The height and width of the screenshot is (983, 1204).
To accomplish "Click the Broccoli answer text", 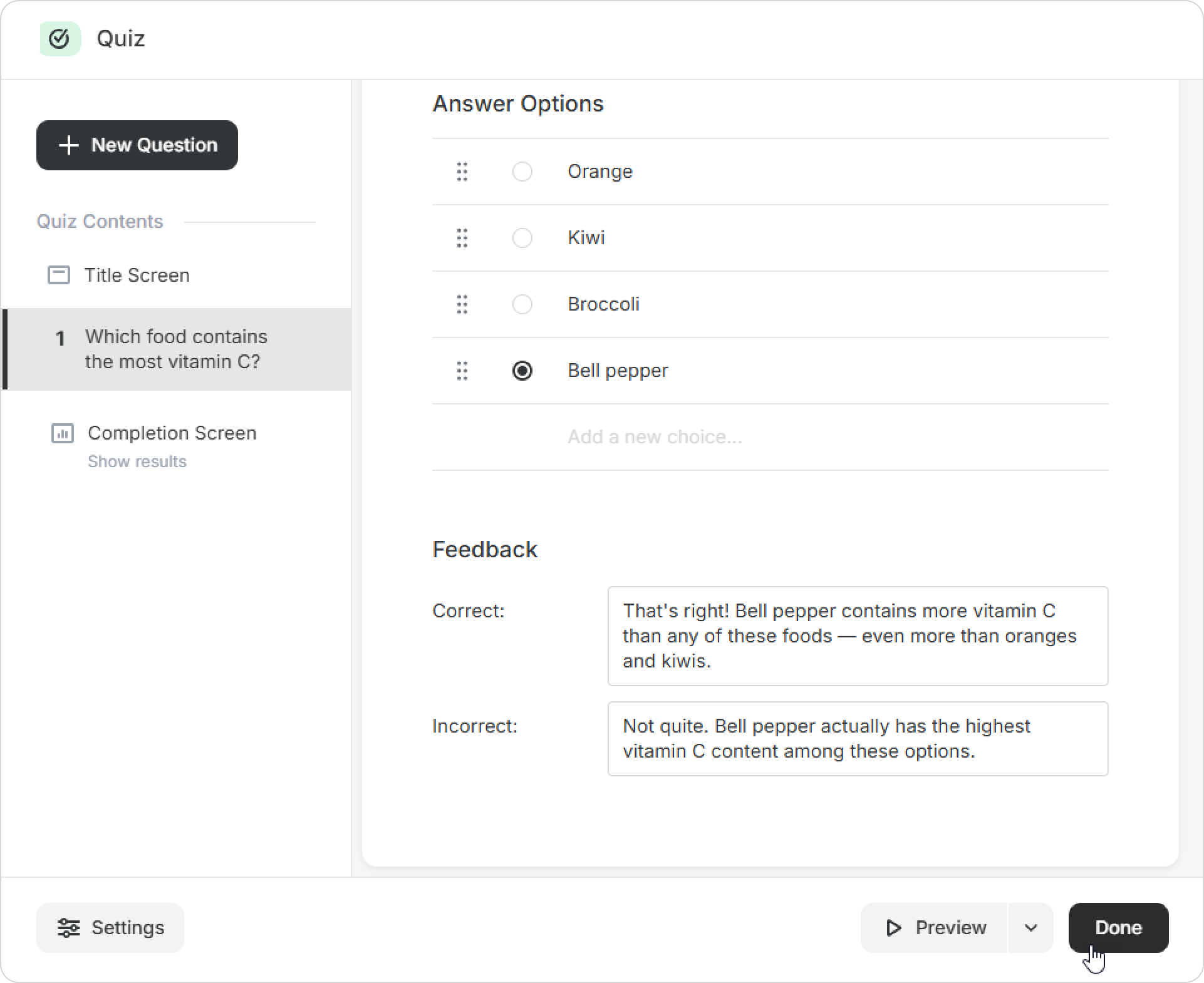I will [x=604, y=304].
